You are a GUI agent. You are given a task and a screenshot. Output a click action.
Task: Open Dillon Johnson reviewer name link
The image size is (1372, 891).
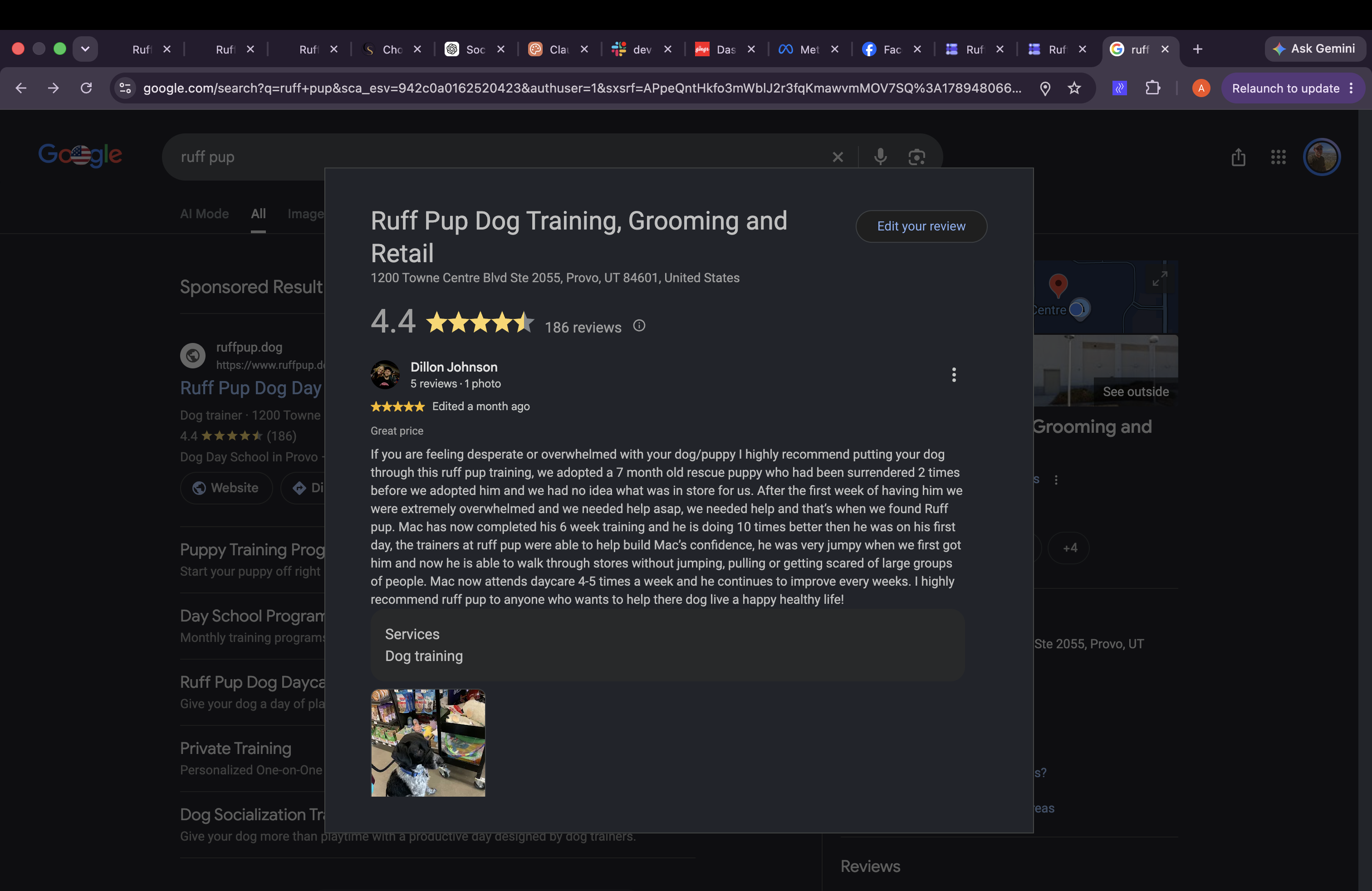(x=454, y=367)
